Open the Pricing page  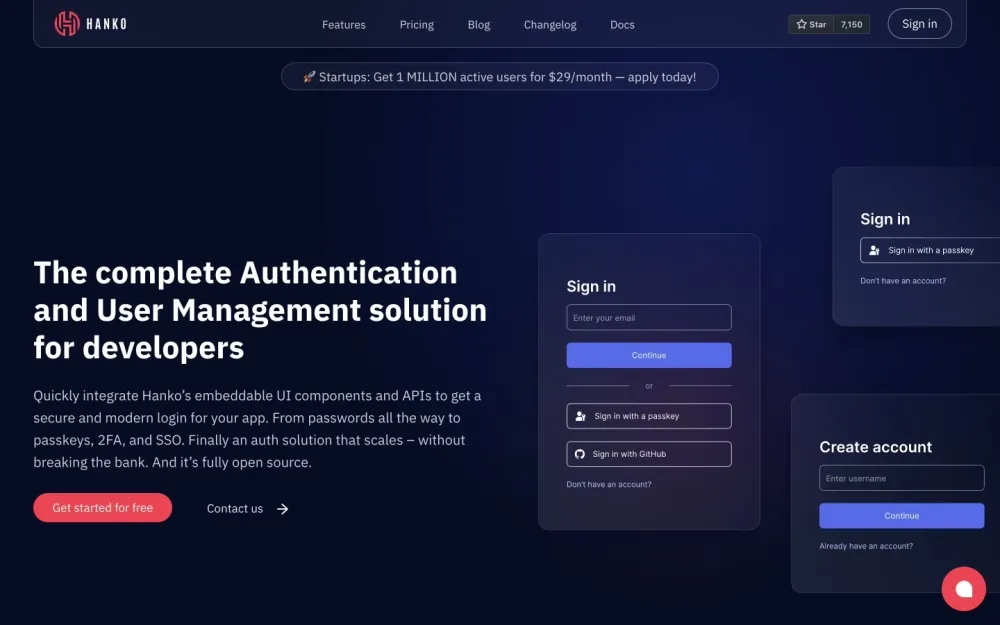pos(416,24)
